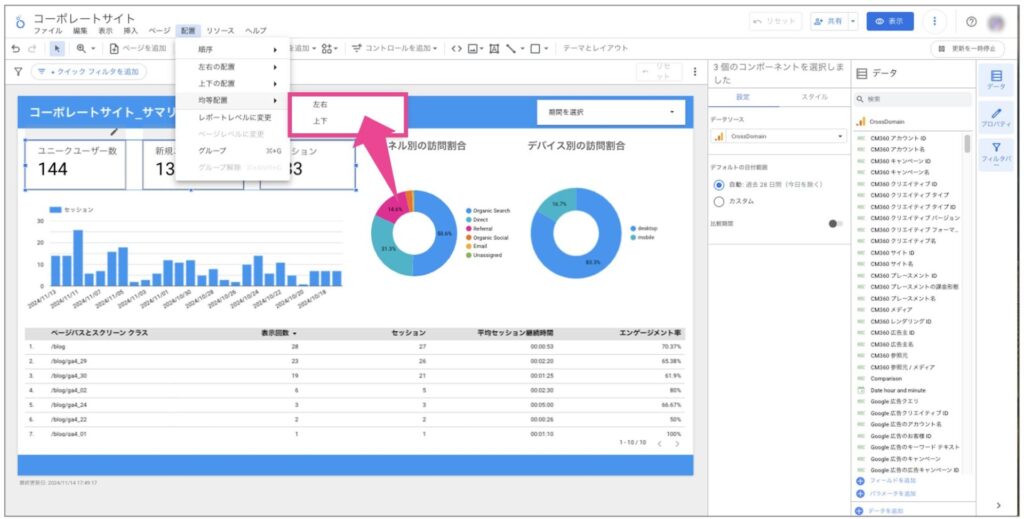The width and height of the screenshot is (1024, 519).
Task: Open the ヘルプ menu
Action: click(x=255, y=31)
